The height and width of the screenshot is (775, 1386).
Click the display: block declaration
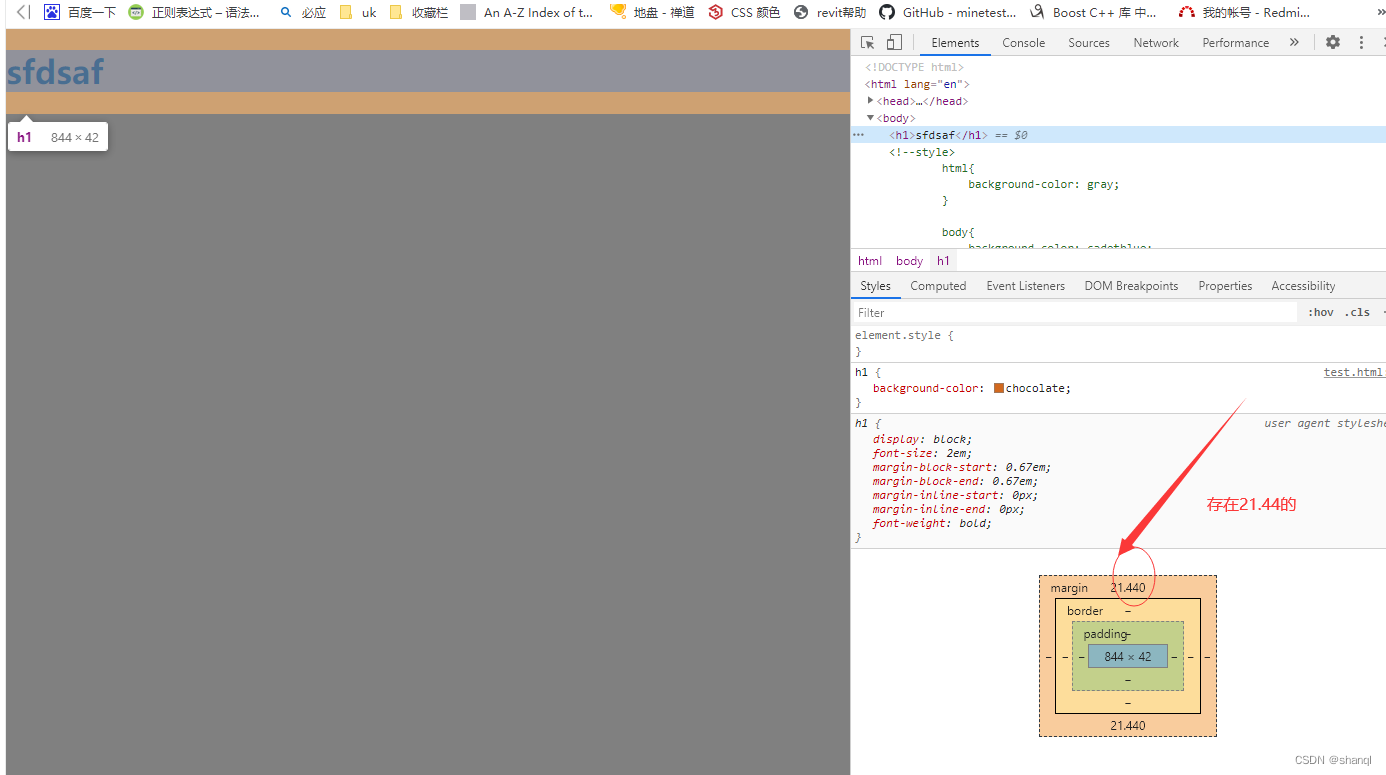(922, 439)
